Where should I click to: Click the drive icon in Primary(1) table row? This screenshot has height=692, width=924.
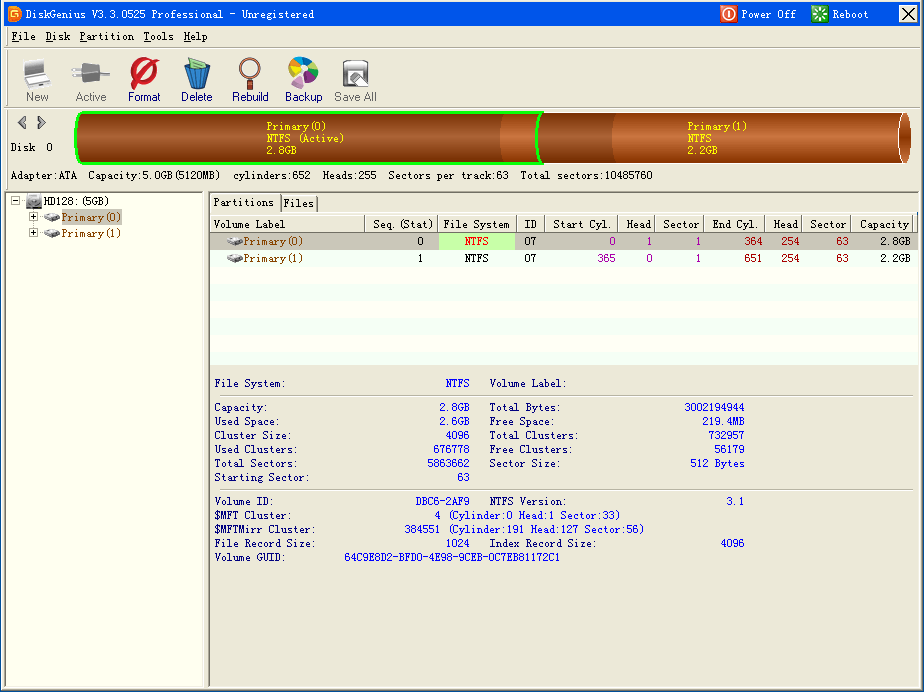click(235, 258)
